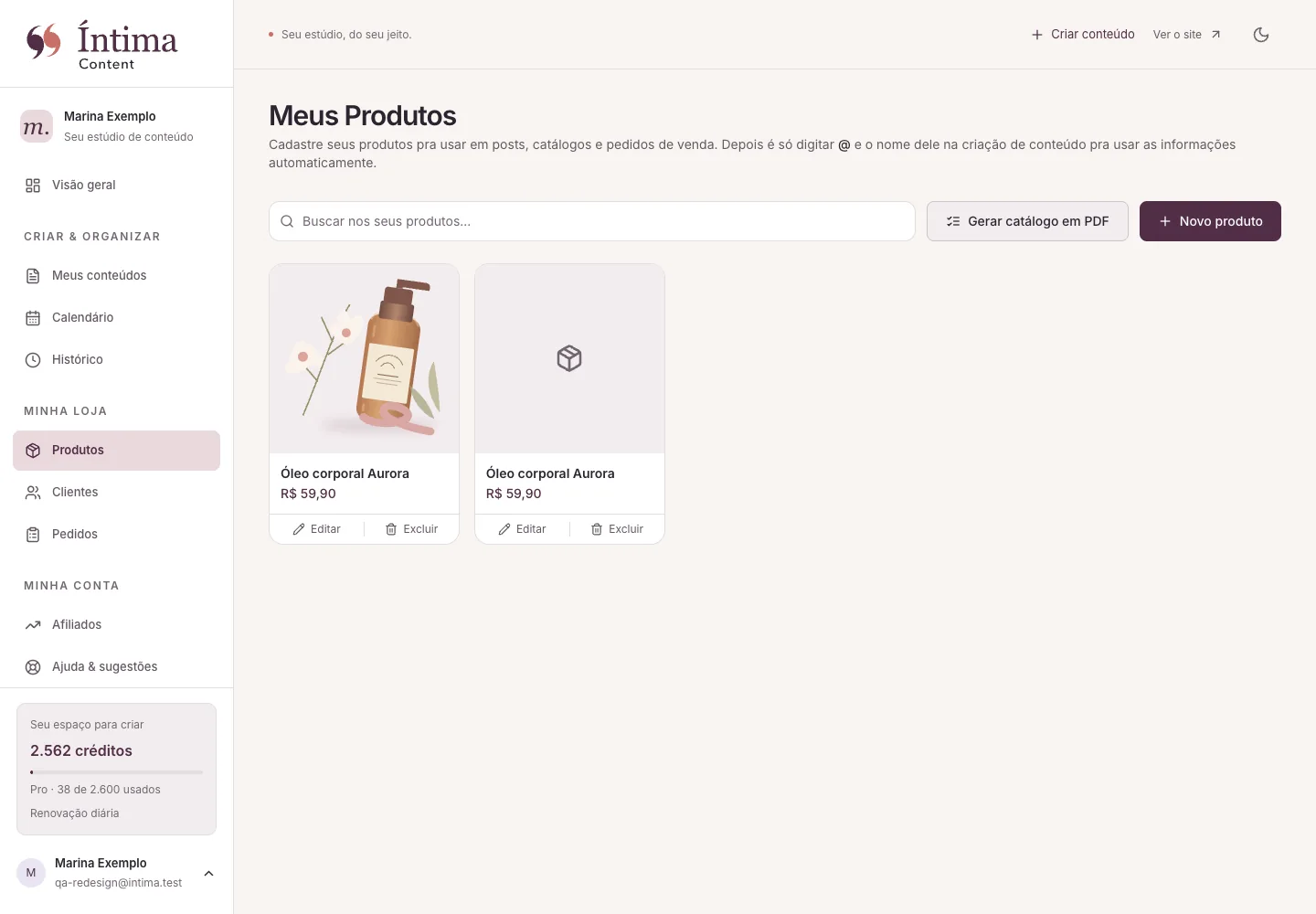Click the Criar conteúdo link
This screenshot has width=1316, height=914.
point(1083,35)
